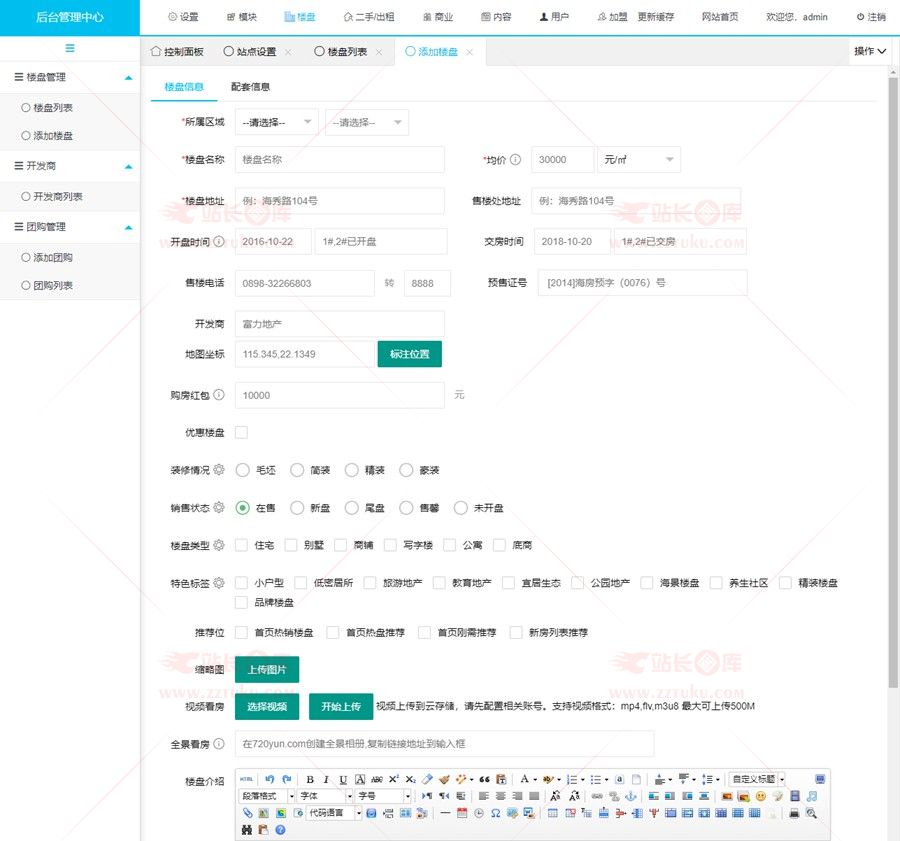The image size is (900, 841).
Task: Click the emoticon smiley icon in editor
Action: 761,796
